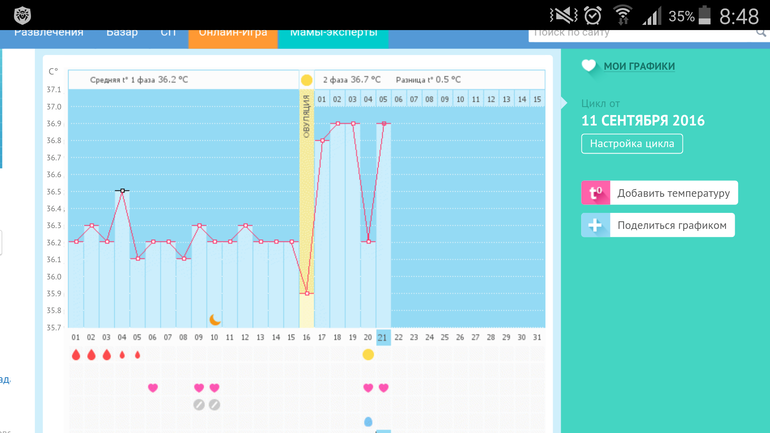Click the red blood drop under day 01
770x433 pixels.
76,355
